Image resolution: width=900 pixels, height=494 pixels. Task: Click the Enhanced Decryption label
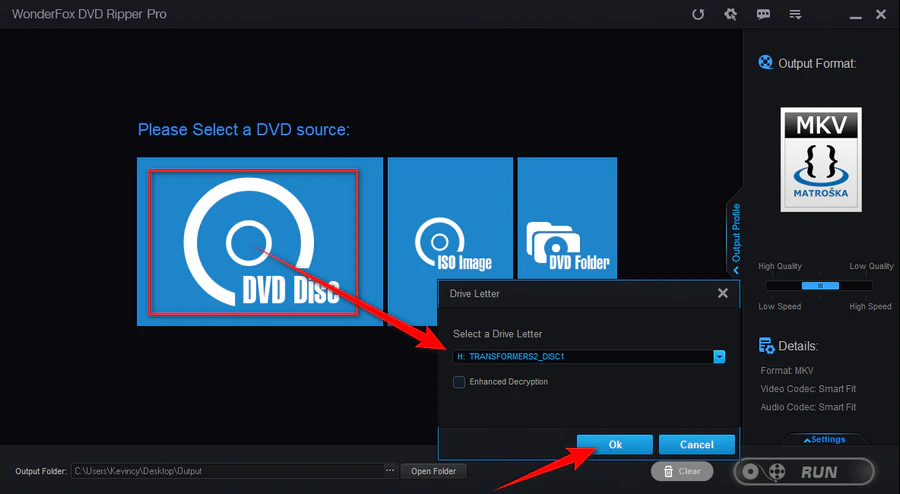(509, 382)
